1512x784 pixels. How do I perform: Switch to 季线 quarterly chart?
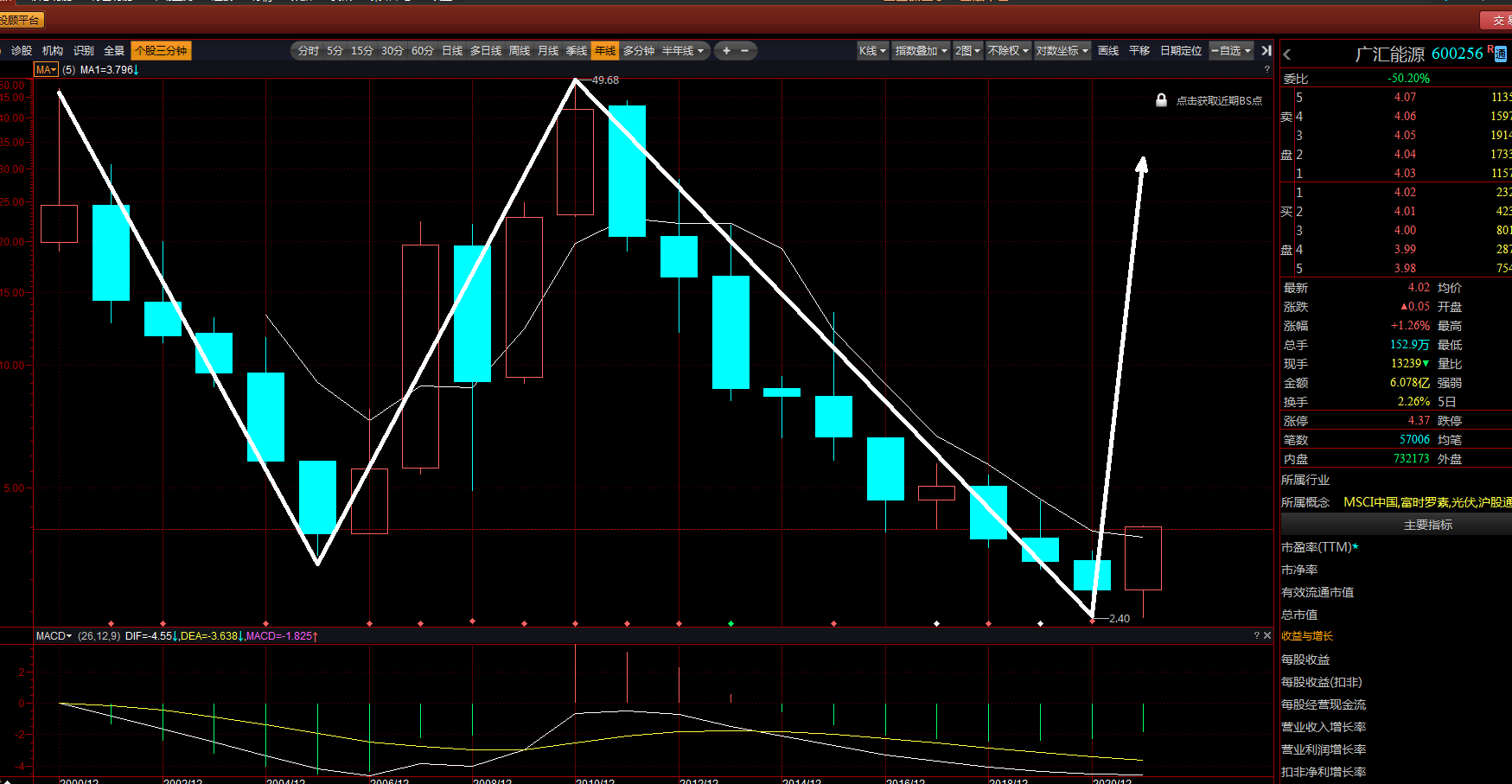point(577,51)
